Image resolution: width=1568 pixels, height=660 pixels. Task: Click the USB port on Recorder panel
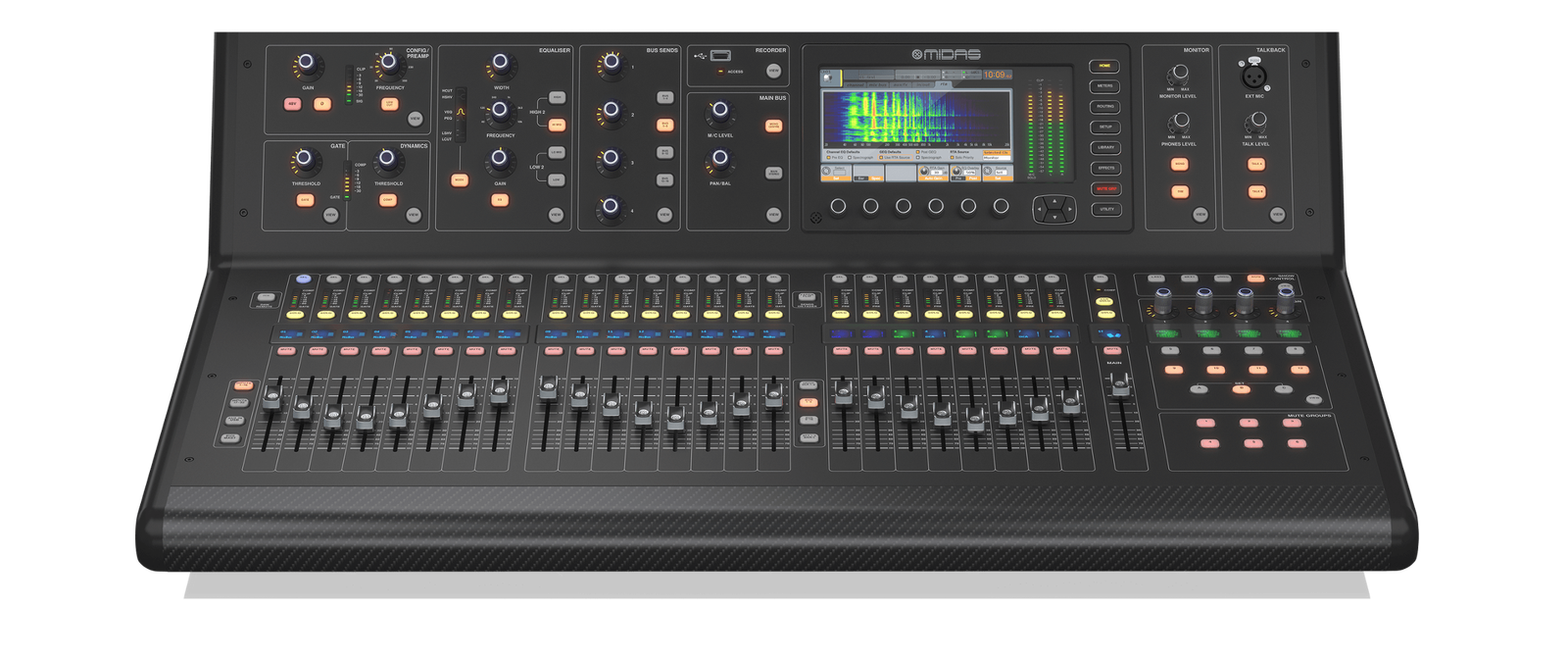click(x=719, y=55)
